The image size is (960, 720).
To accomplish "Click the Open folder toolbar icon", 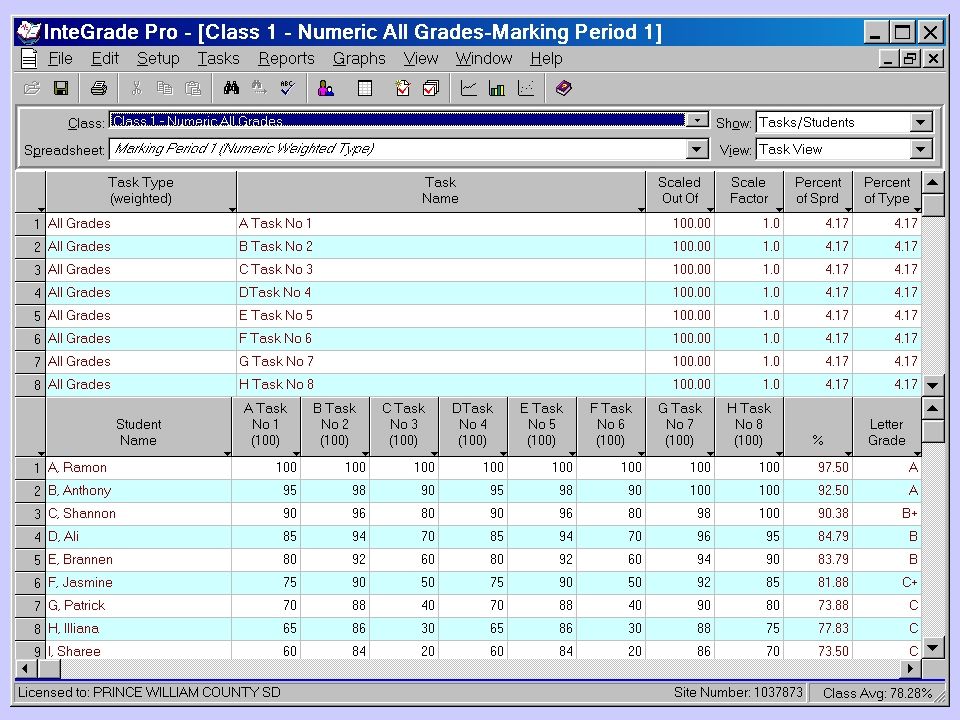I will tap(32, 88).
